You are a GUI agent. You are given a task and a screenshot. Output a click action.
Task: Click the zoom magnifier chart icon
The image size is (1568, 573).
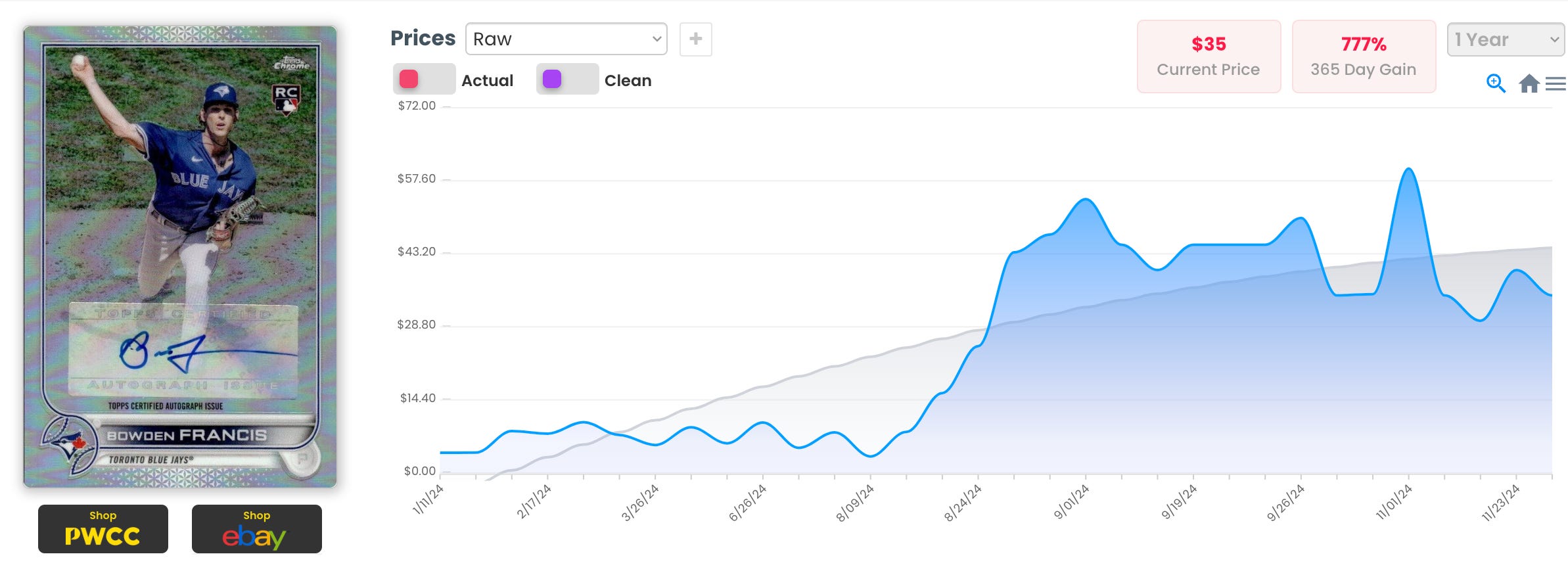[x=1496, y=83]
